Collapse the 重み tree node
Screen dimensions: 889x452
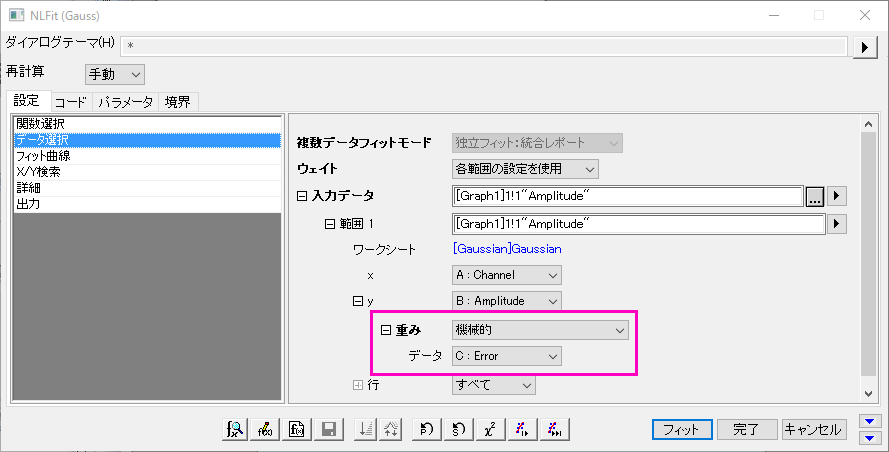pyautogui.click(x=386, y=330)
